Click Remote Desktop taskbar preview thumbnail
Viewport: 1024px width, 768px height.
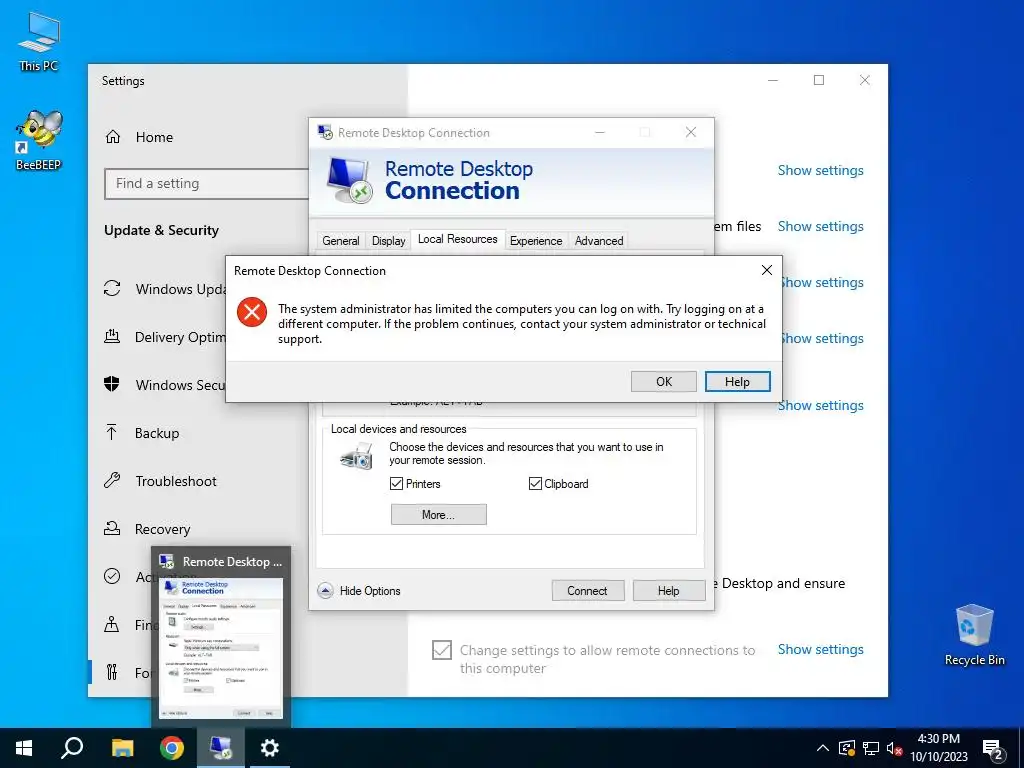click(221, 648)
